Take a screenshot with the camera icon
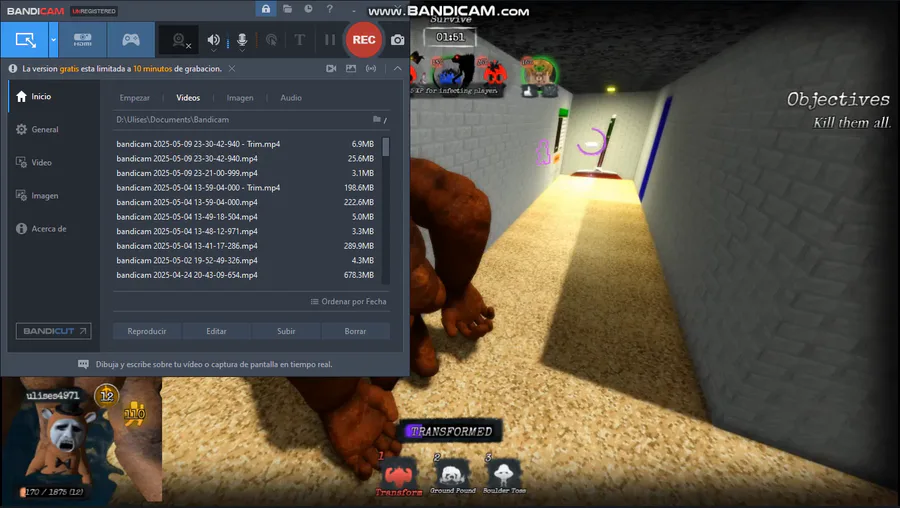900x508 pixels. [397, 40]
